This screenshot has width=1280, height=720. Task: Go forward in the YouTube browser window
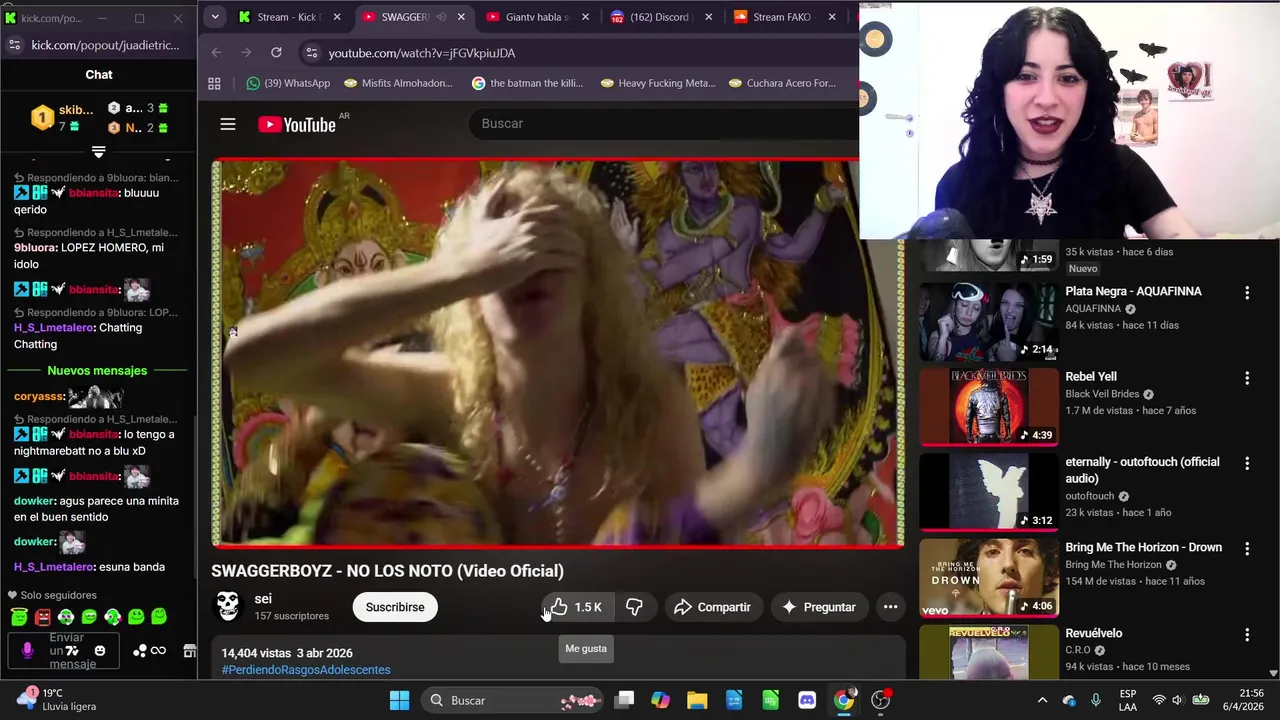(246, 53)
